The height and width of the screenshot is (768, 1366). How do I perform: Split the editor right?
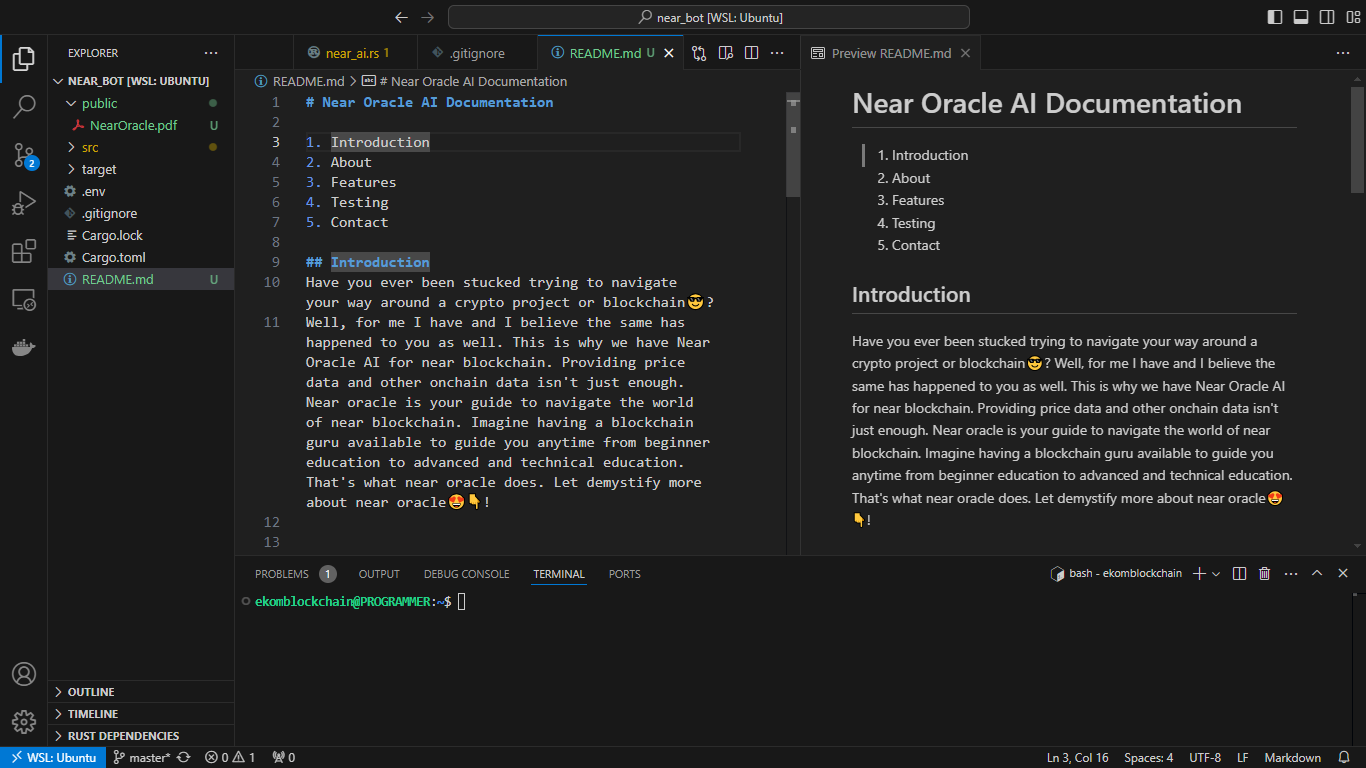751,53
